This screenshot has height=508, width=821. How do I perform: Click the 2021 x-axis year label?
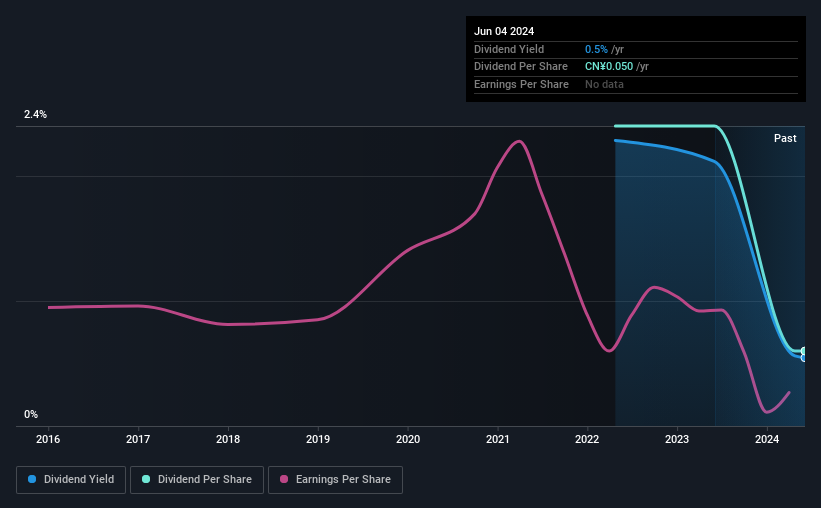point(497,439)
